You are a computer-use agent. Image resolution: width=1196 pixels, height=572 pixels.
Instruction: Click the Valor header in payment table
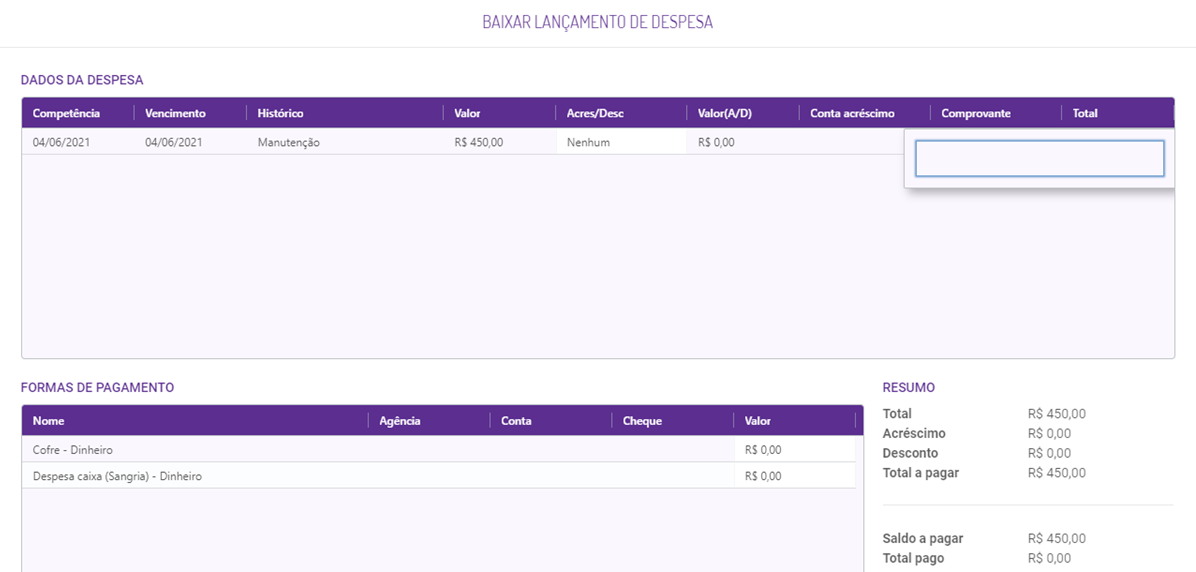point(757,421)
